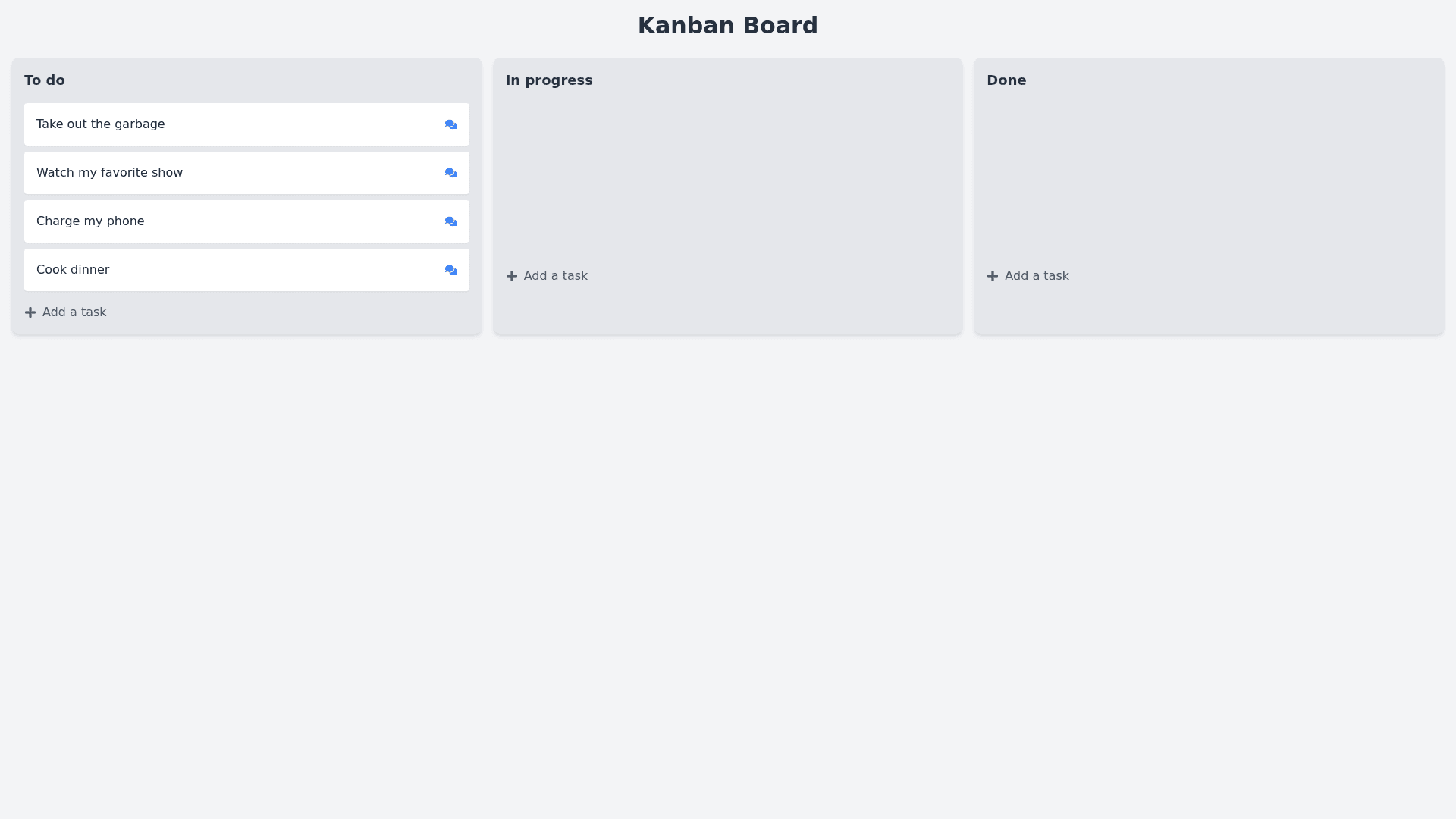Click the plus icon under In progress
Screen dimensions: 1456x819
coord(512,276)
